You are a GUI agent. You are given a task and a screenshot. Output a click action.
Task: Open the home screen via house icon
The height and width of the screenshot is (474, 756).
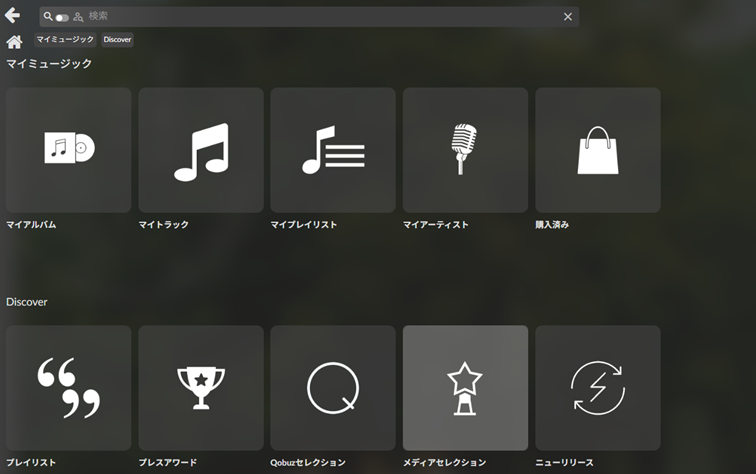tap(14, 42)
